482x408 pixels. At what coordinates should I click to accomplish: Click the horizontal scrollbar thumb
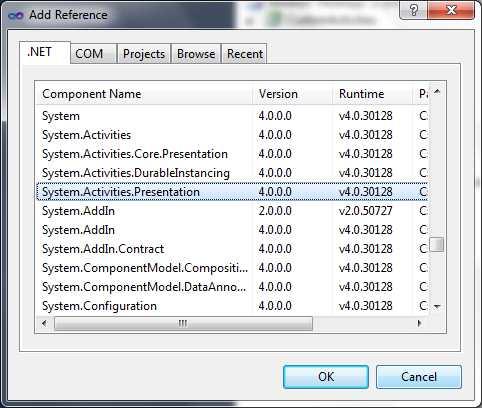point(183,323)
